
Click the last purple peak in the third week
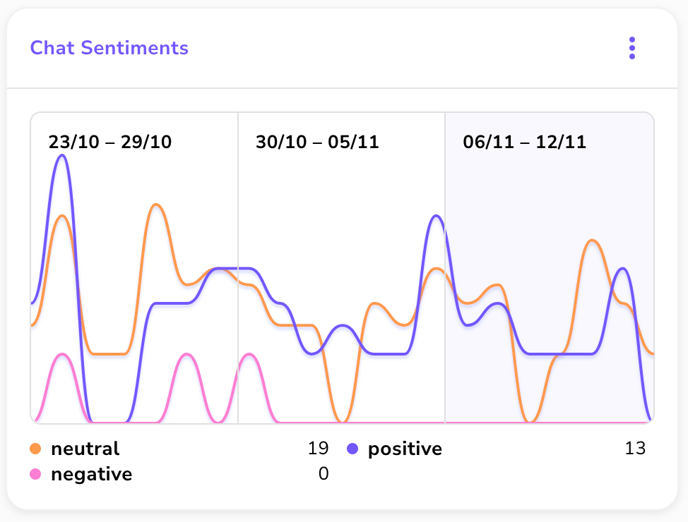click(622, 270)
